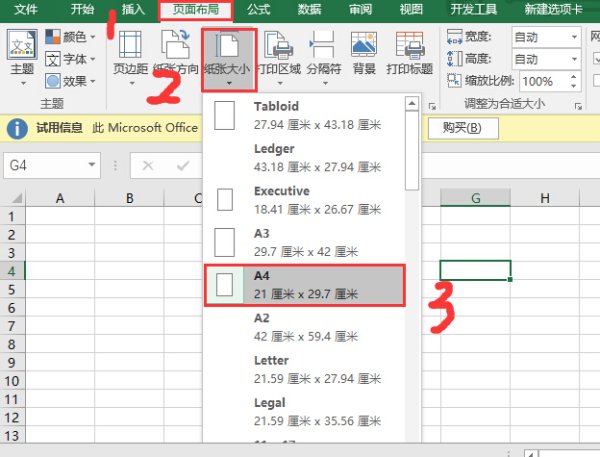Click the Width (宽度) icon

(x=455, y=37)
